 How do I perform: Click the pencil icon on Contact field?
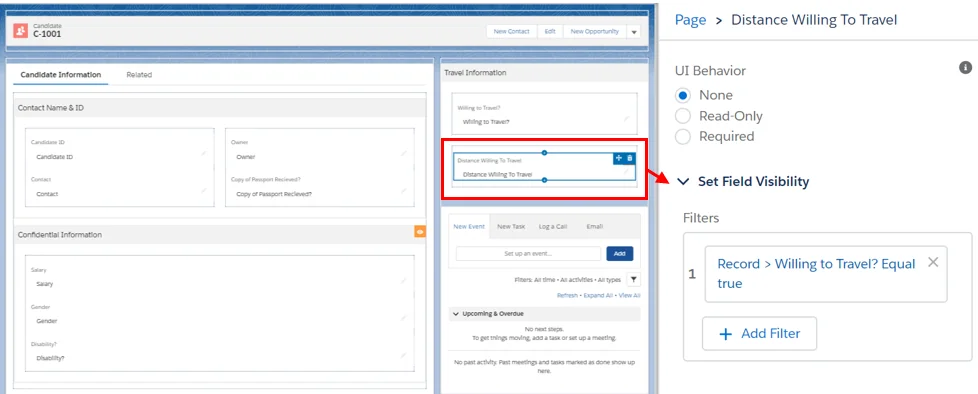point(203,190)
